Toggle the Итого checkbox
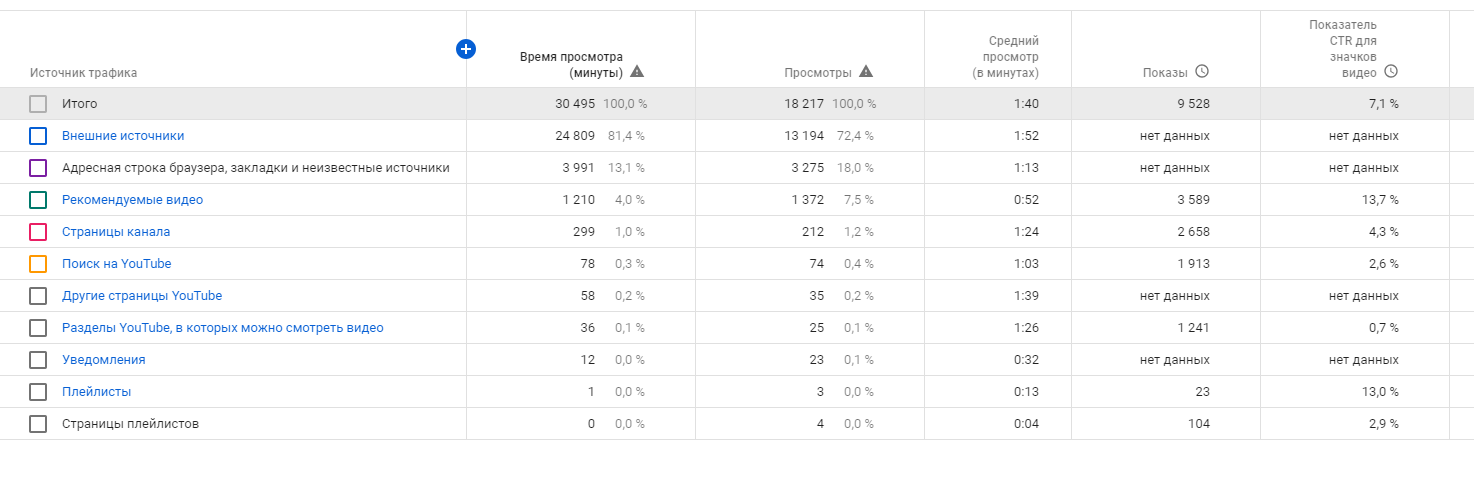This screenshot has width=1474, height=488. tap(38, 104)
